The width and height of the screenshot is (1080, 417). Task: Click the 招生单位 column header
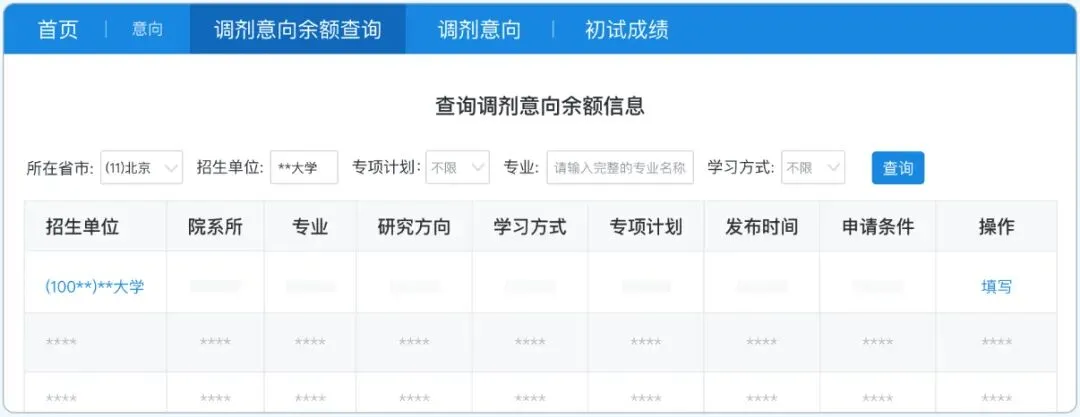pyautogui.click(x=96, y=227)
